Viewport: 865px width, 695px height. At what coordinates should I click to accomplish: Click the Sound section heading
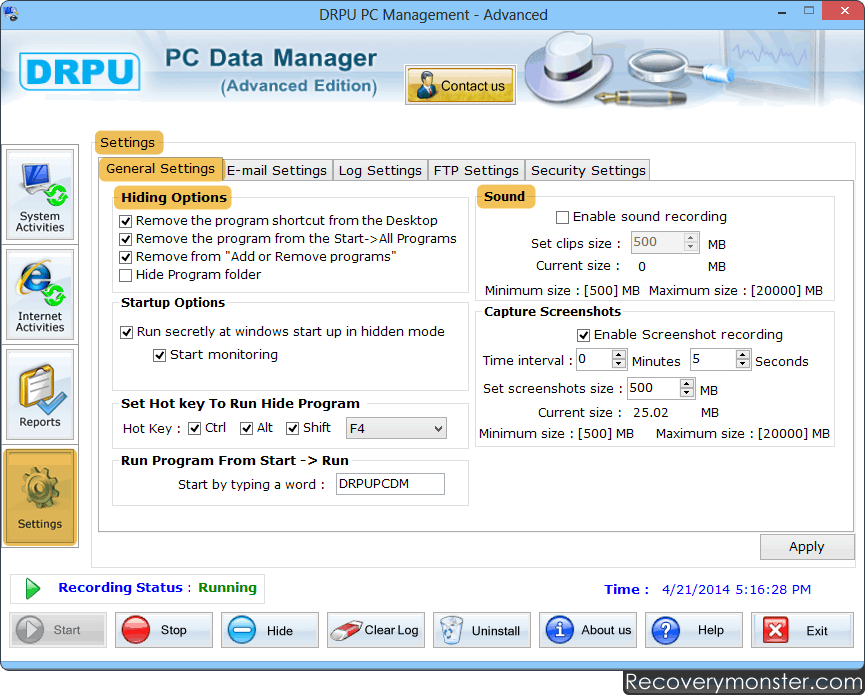(504, 196)
